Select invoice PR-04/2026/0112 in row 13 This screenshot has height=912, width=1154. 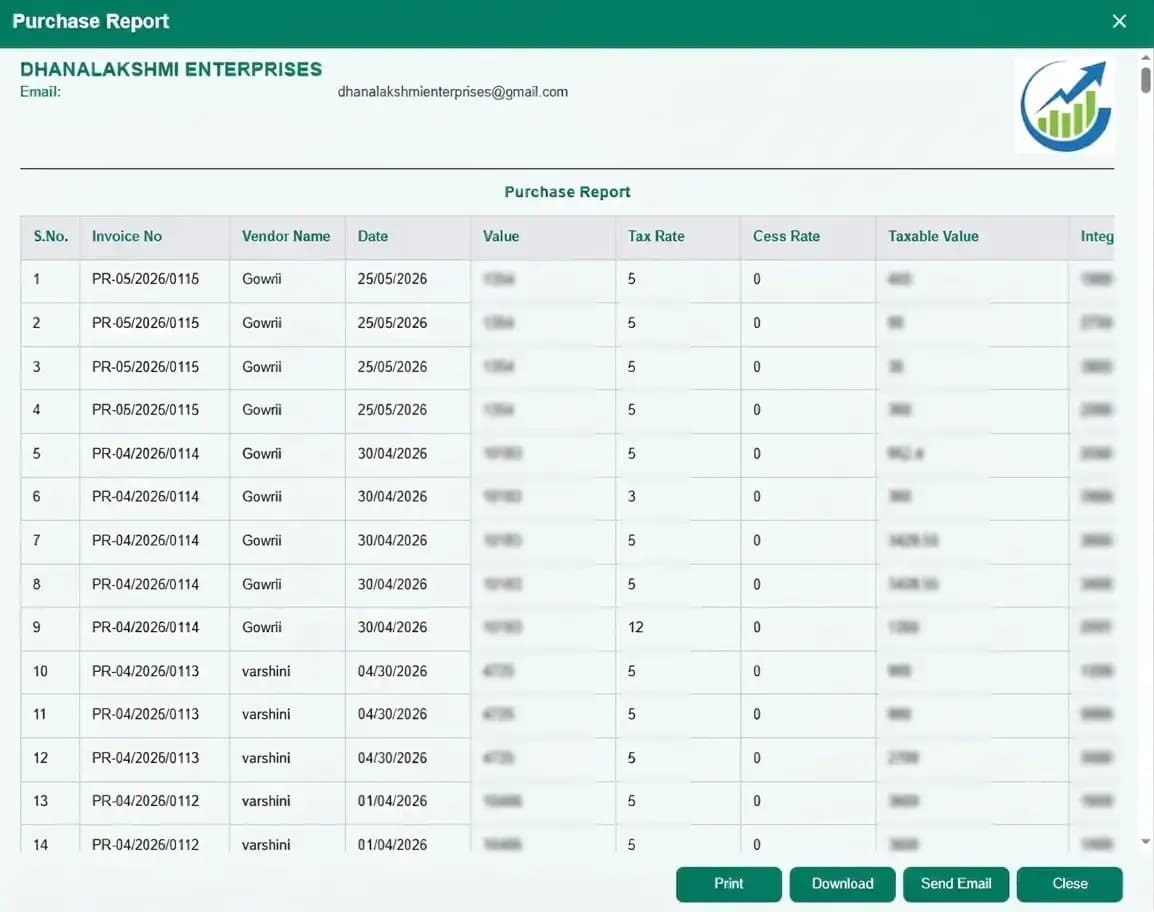[145, 801]
